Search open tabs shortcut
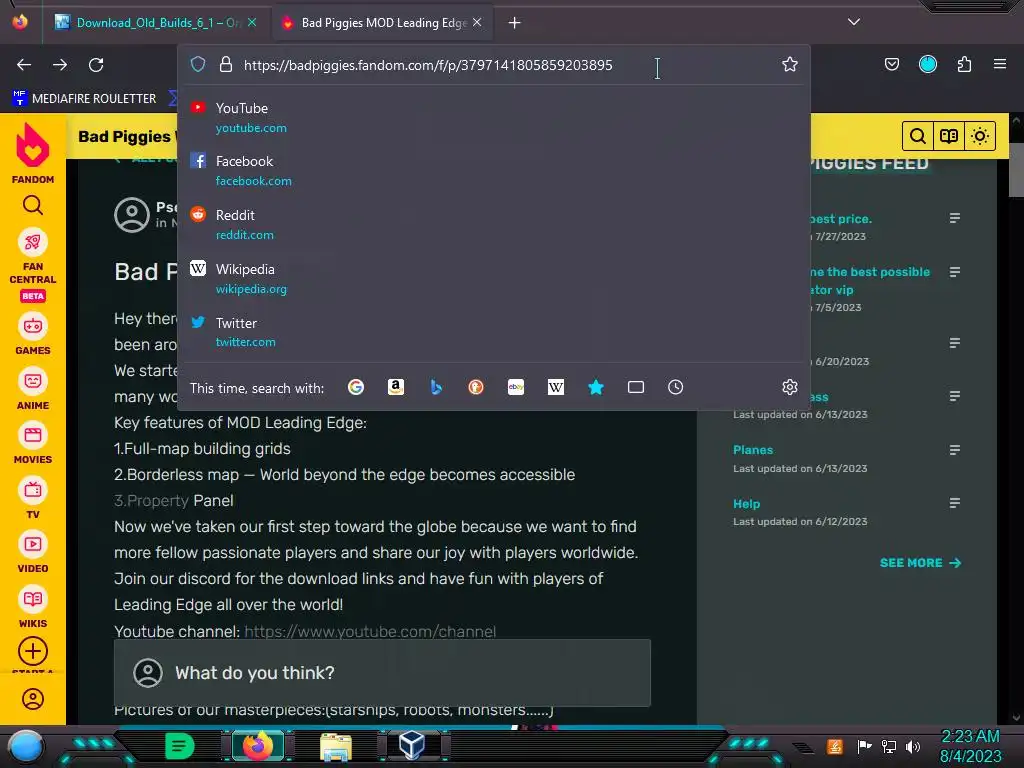The image size is (1024, 768). coord(635,387)
